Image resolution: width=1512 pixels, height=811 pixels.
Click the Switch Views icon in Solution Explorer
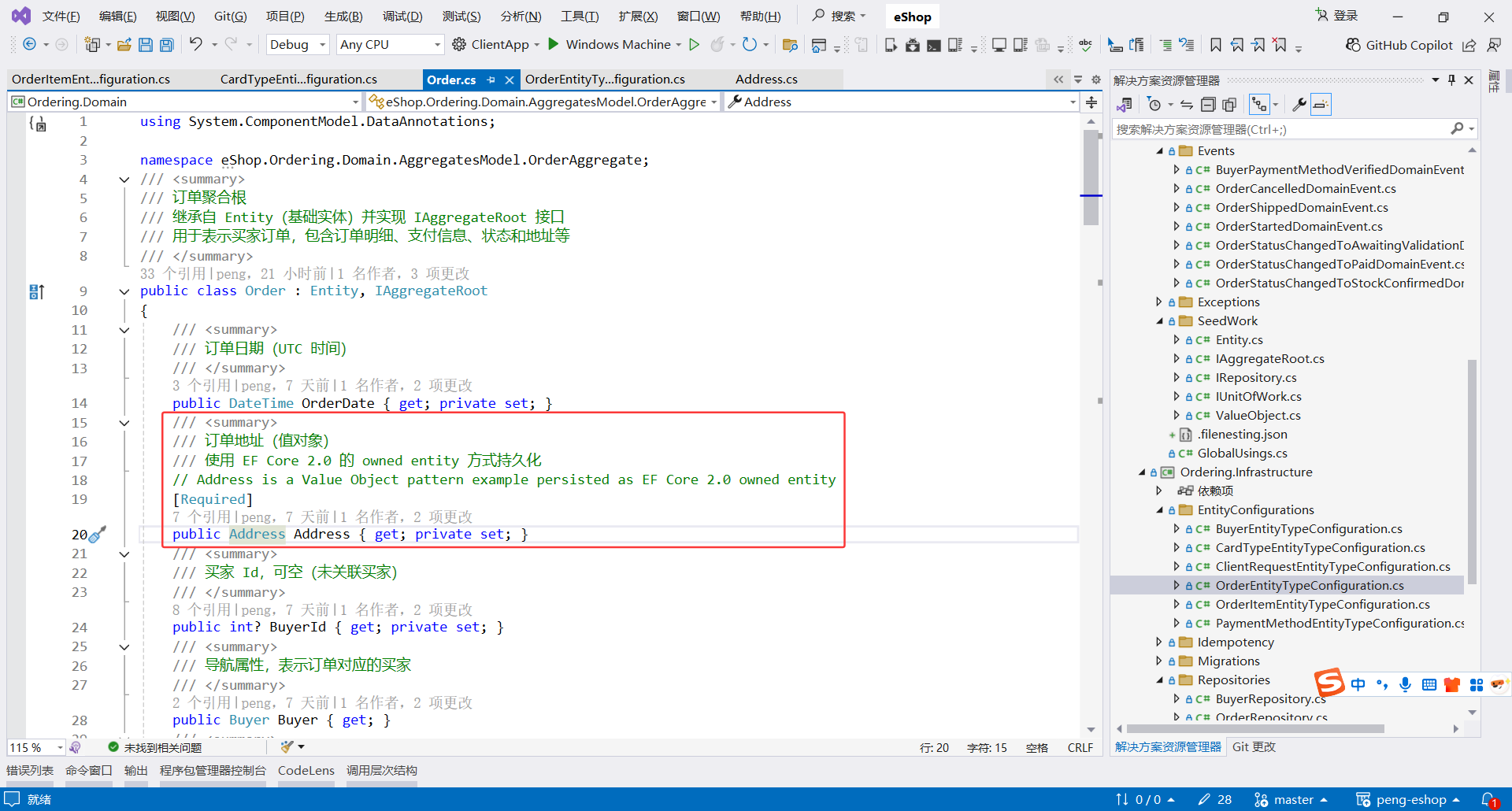1125,104
